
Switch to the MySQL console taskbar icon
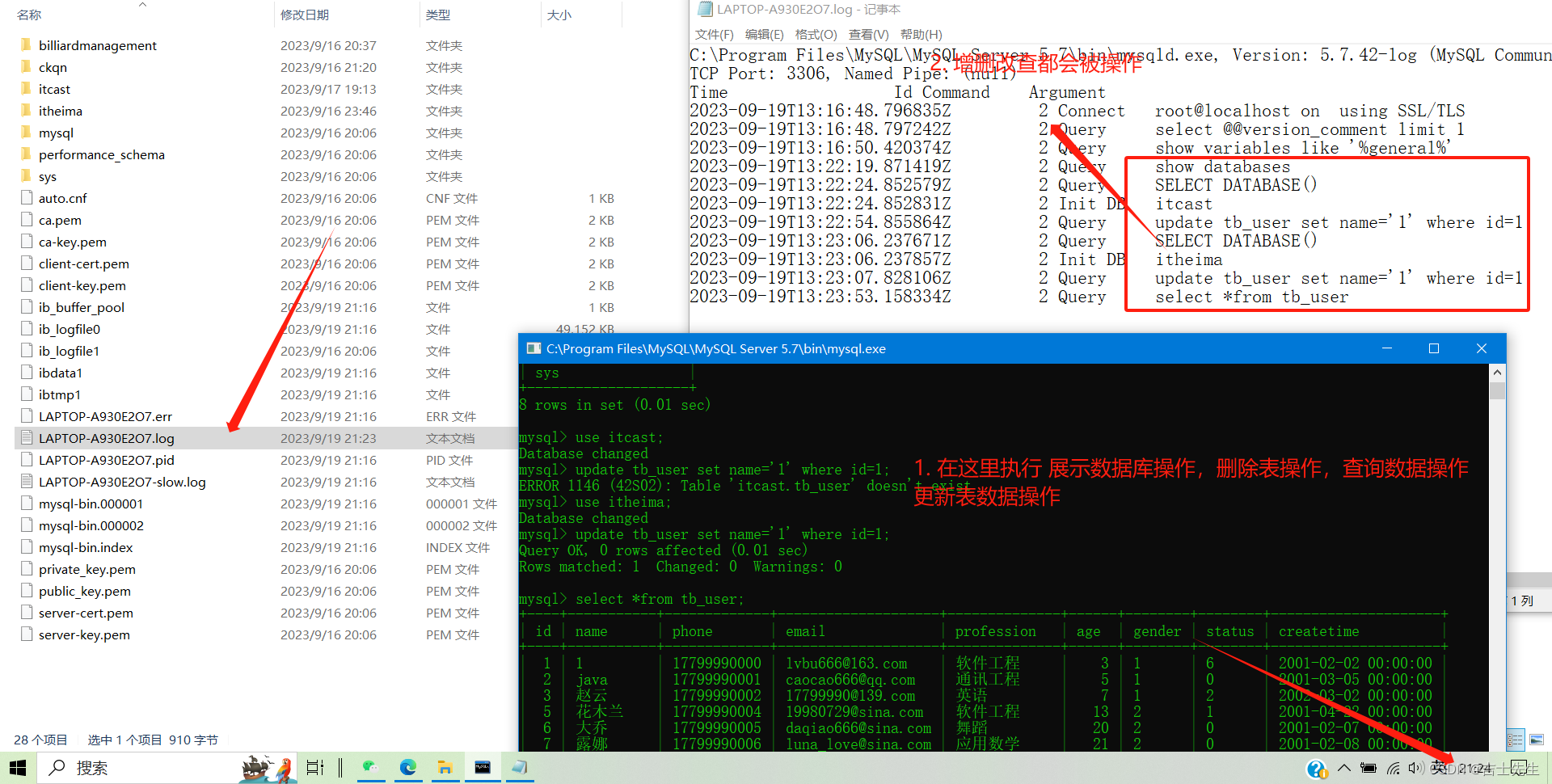[483, 767]
